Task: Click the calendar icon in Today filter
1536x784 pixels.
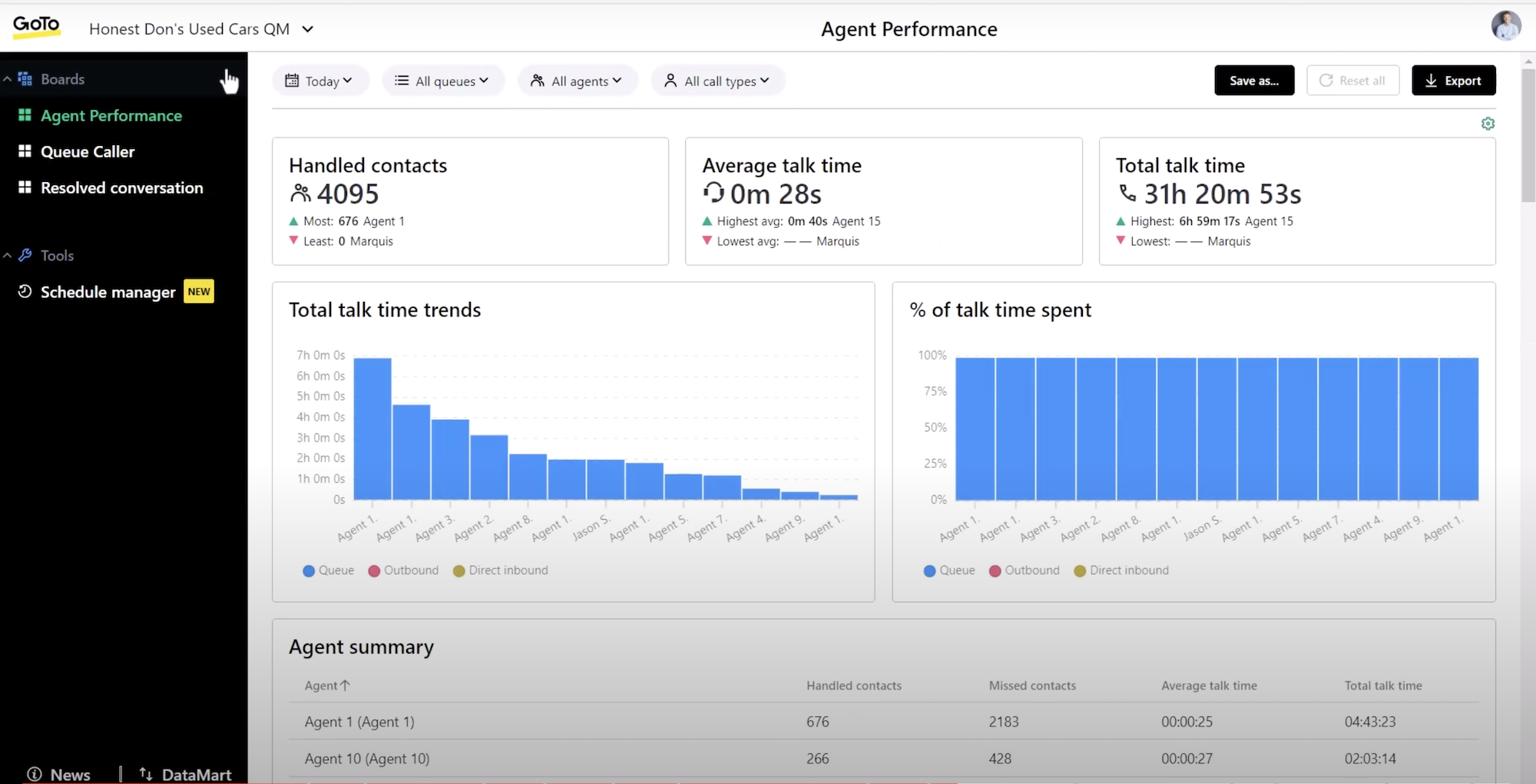Action: pyautogui.click(x=292, y=81)
